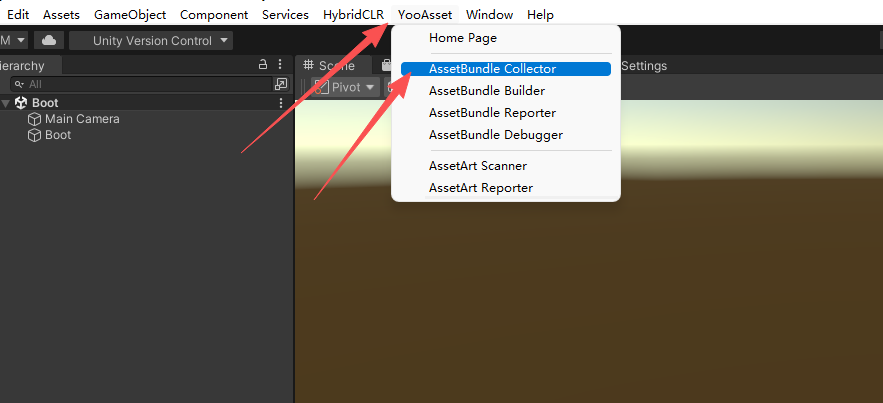Open Unity Version Control dropdown
883x403 pixels.
151,41
